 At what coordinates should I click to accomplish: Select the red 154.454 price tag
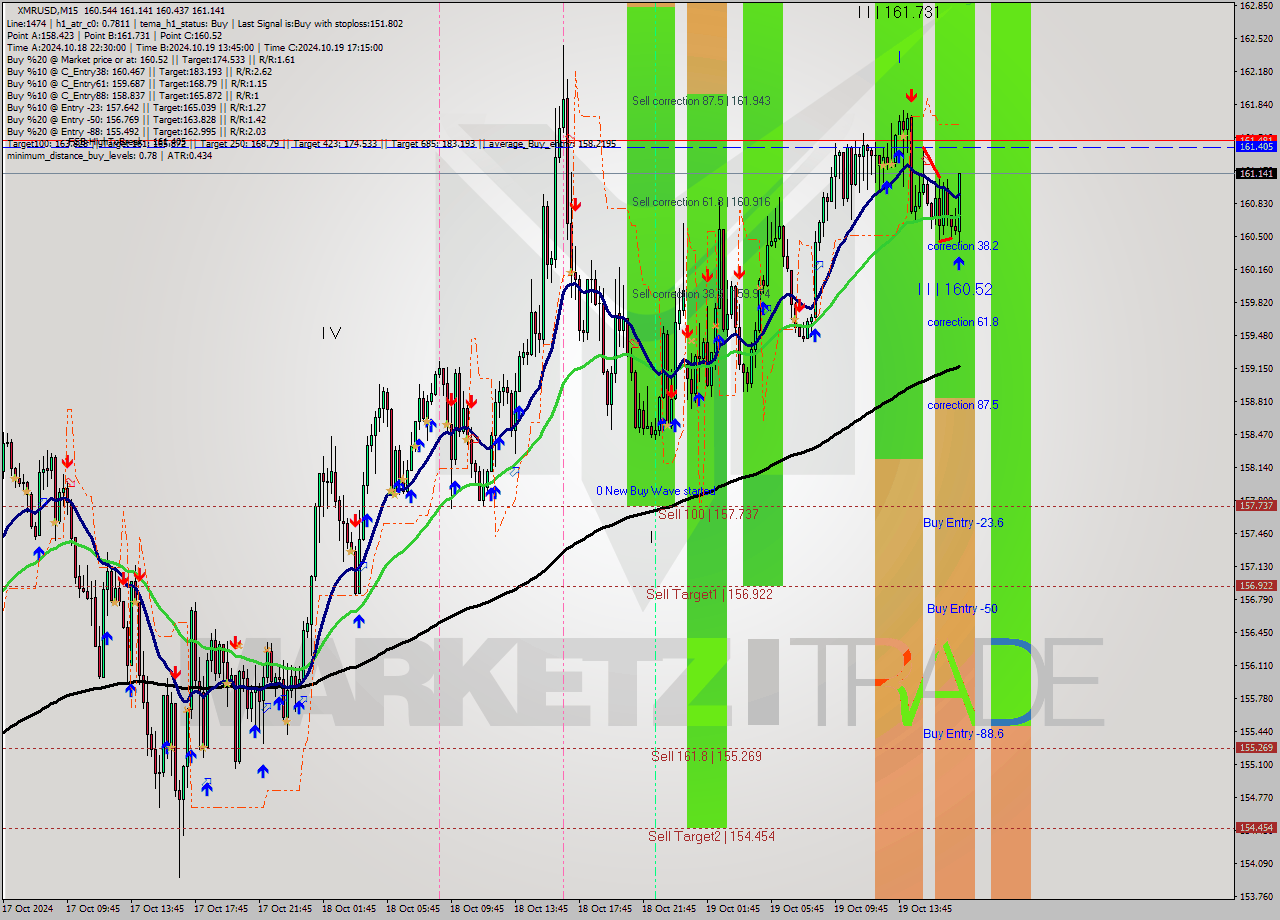(x=1256, y=828)
